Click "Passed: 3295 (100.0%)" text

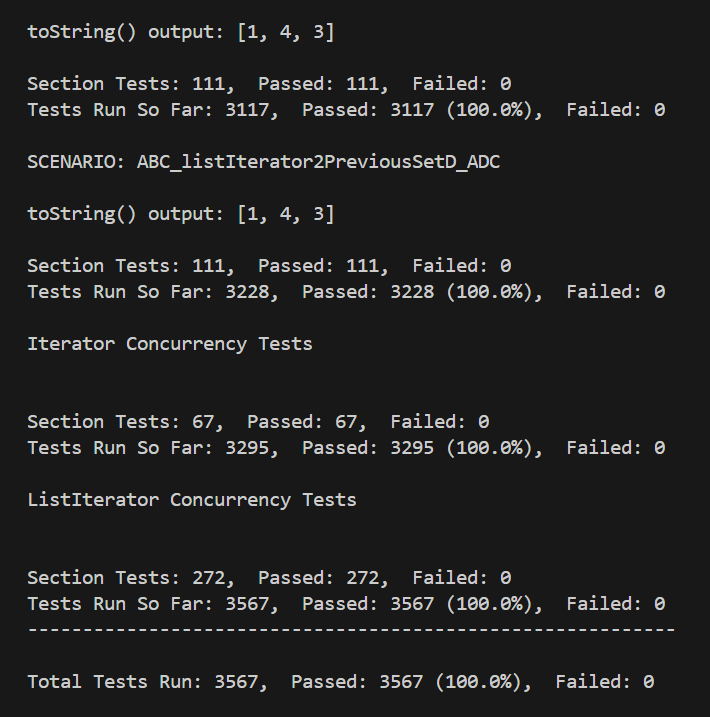click(x=422, y=448)
